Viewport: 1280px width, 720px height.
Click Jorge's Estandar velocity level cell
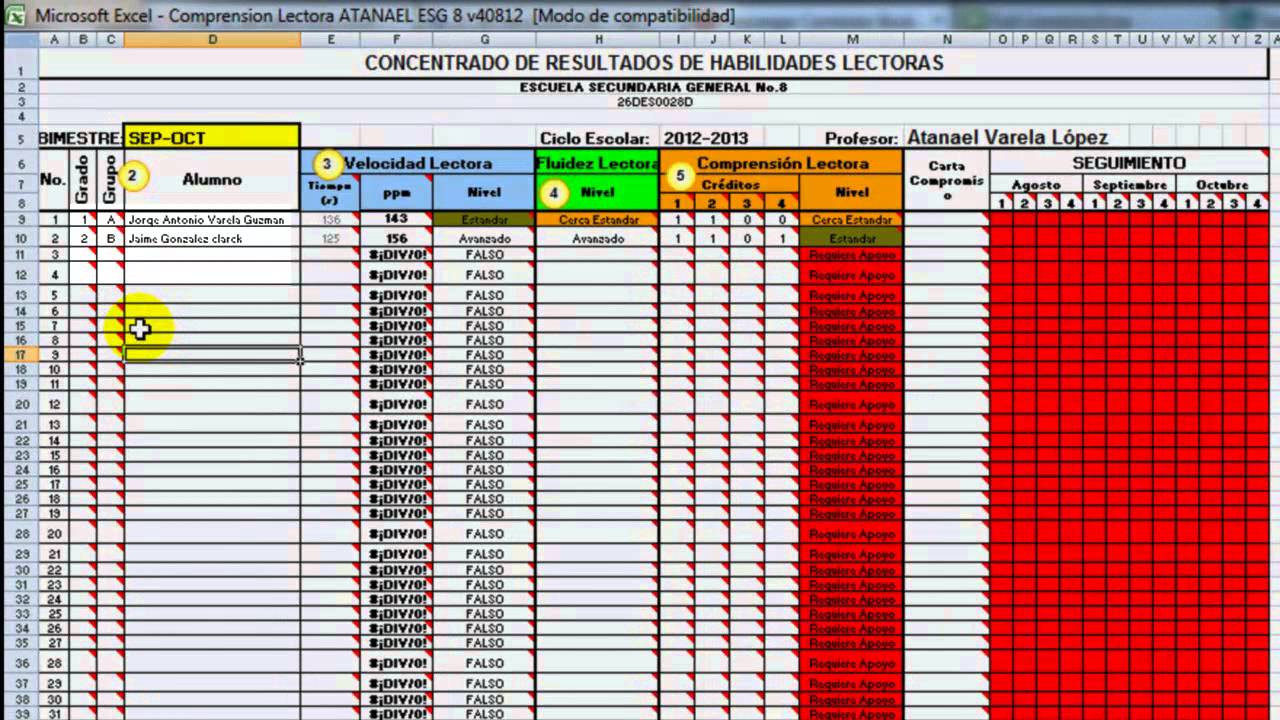click(x=484, y=220)
